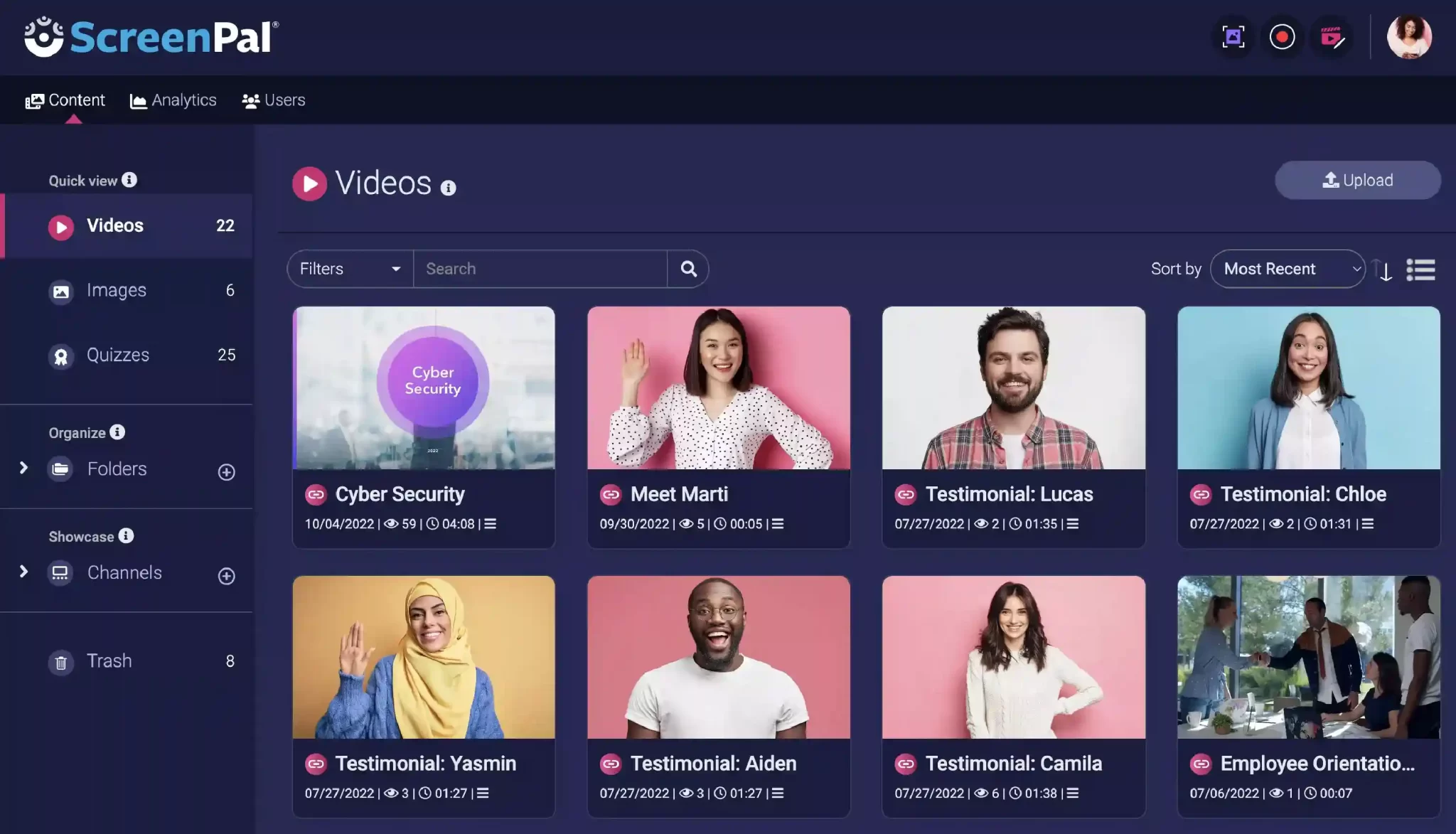Click the Images sidebar icon

pyautogui.click(x=60, y=290)
